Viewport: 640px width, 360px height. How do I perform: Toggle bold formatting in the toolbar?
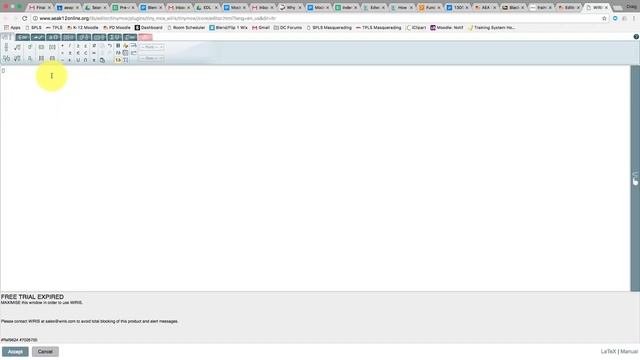(x=118, y=46)
